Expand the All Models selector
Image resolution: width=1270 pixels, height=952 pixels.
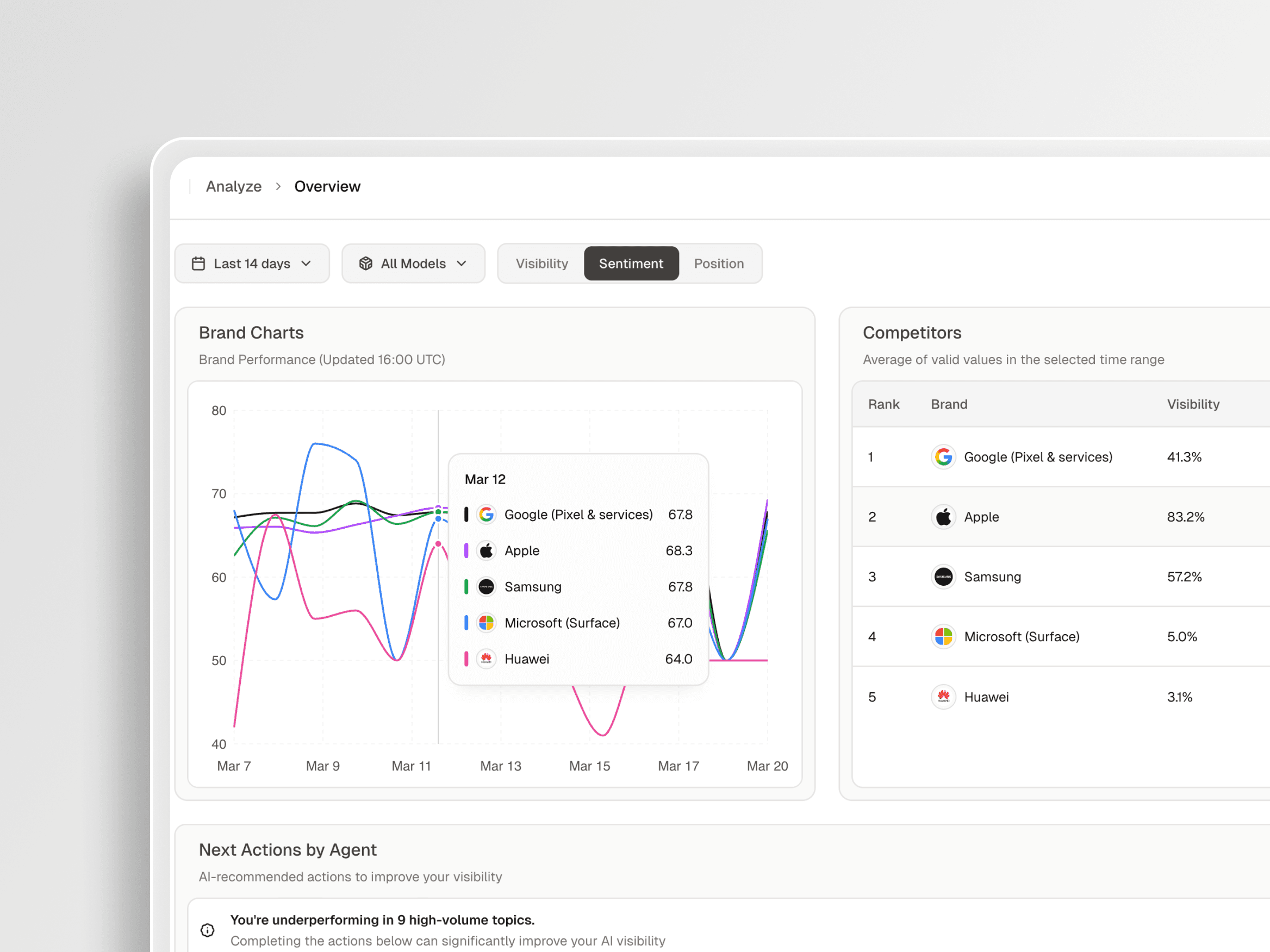[413, 263]
